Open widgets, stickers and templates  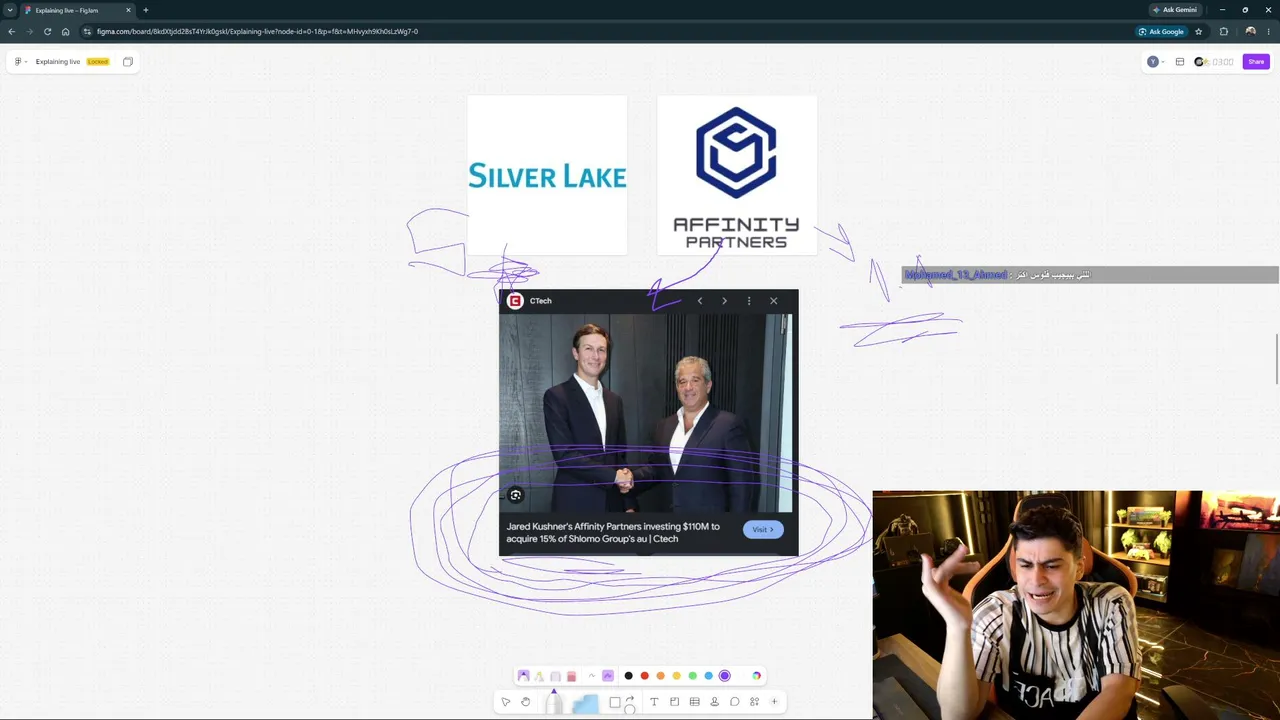pyautogui.click(x=754, y=702)
